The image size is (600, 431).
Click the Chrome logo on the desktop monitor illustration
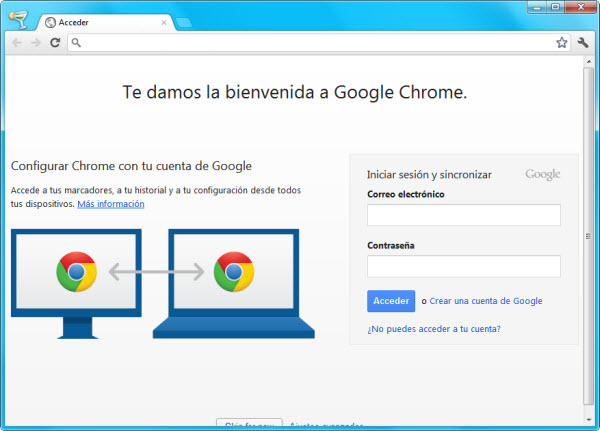click(x=77, y=272)
